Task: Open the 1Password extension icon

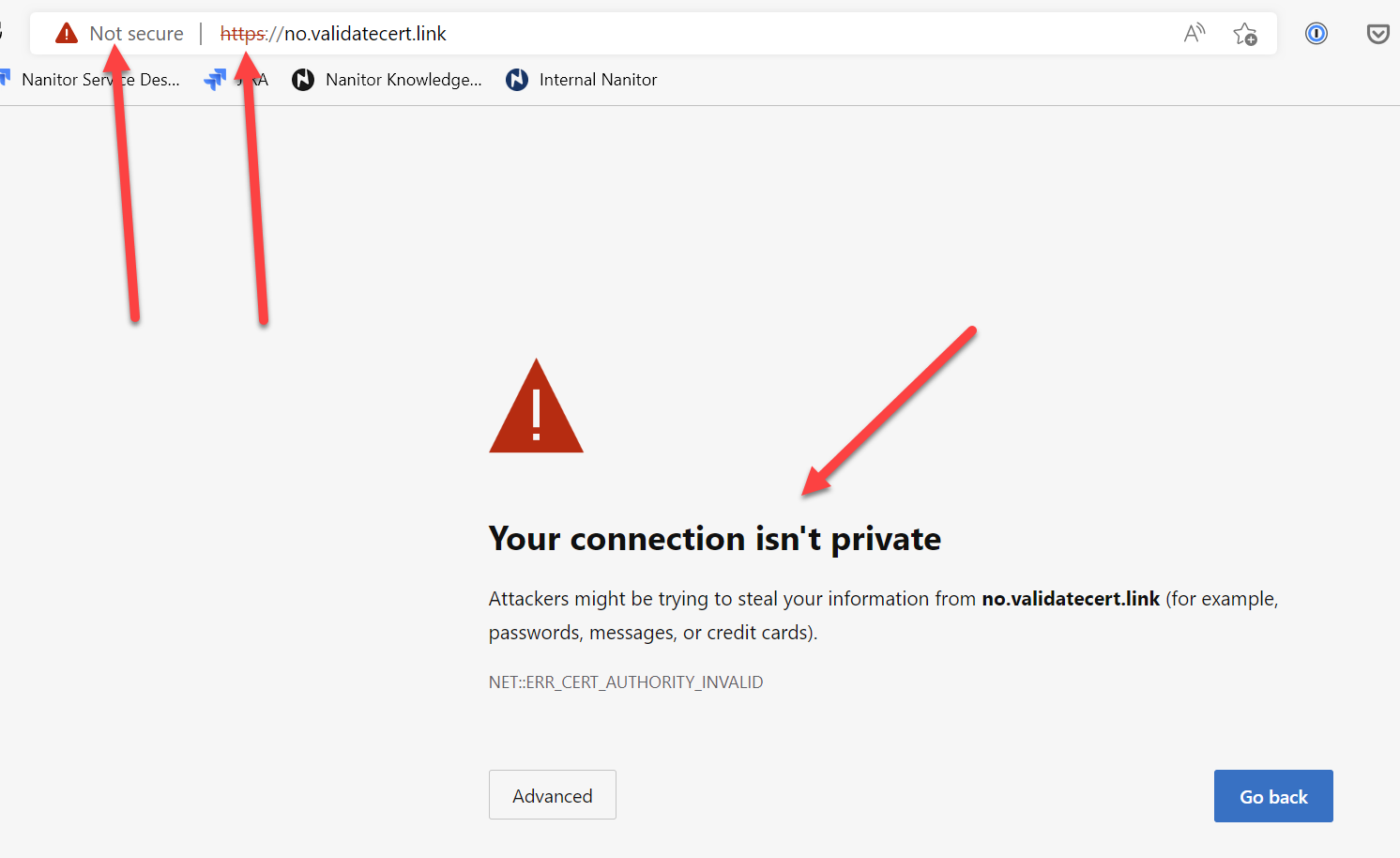Action: [1316, 34]
